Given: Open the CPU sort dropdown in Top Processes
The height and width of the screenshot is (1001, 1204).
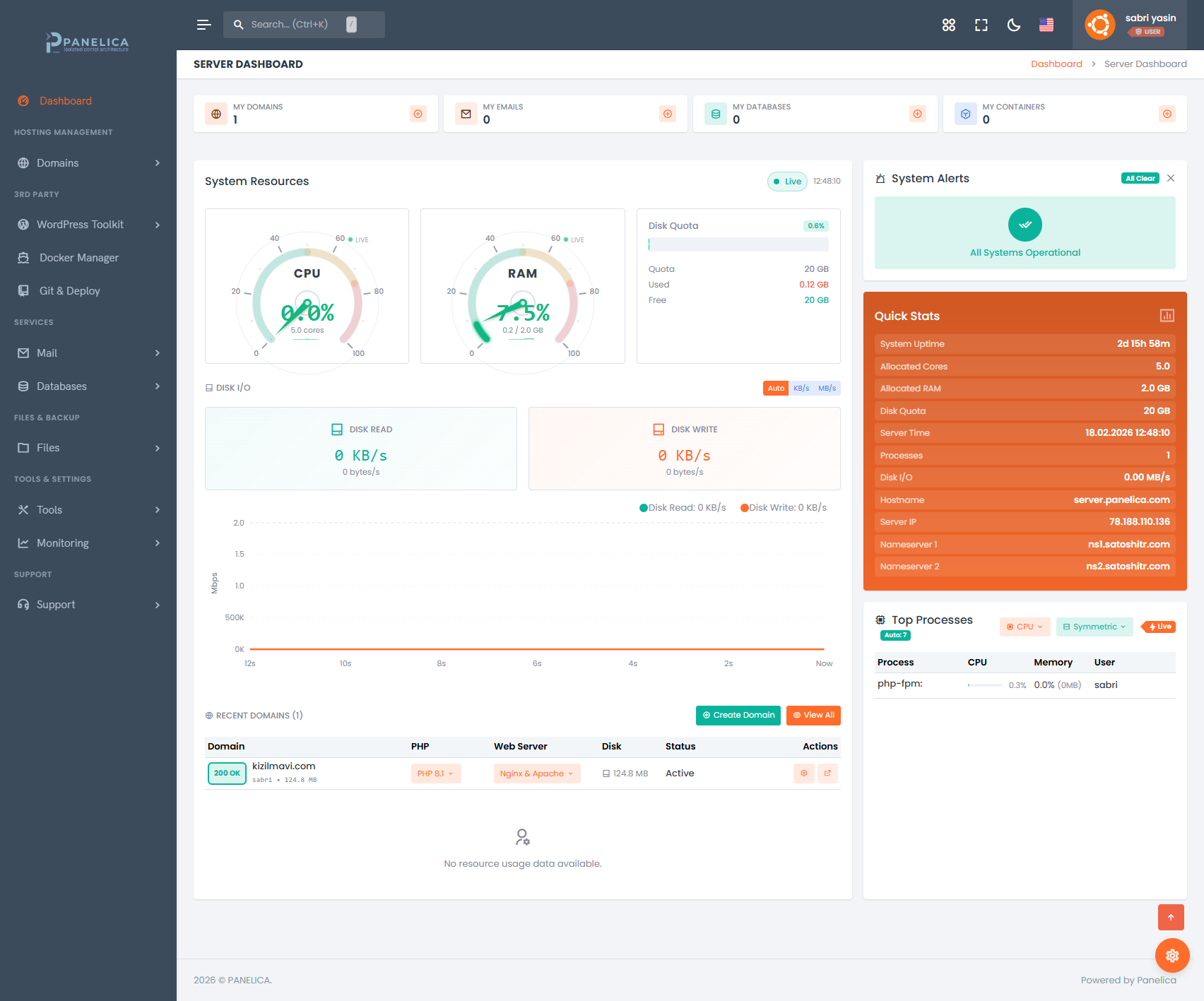Looking at the screenshot, I should 1025,627.
